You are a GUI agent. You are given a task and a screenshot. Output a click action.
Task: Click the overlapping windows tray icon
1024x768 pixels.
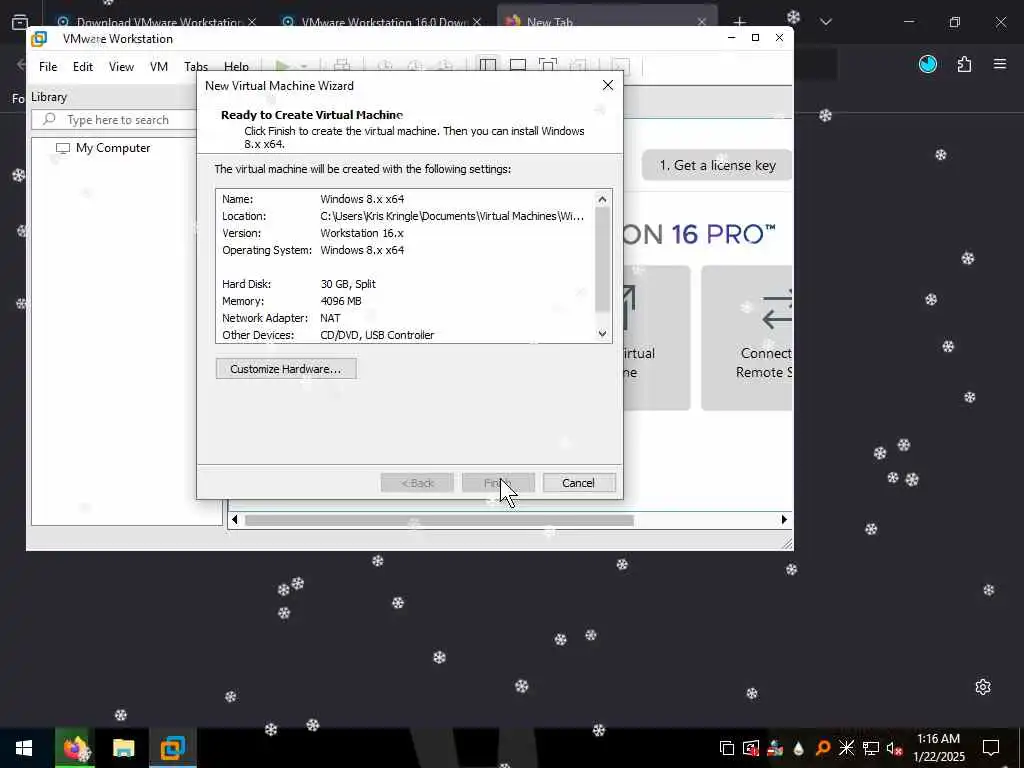tap(726, 748)
